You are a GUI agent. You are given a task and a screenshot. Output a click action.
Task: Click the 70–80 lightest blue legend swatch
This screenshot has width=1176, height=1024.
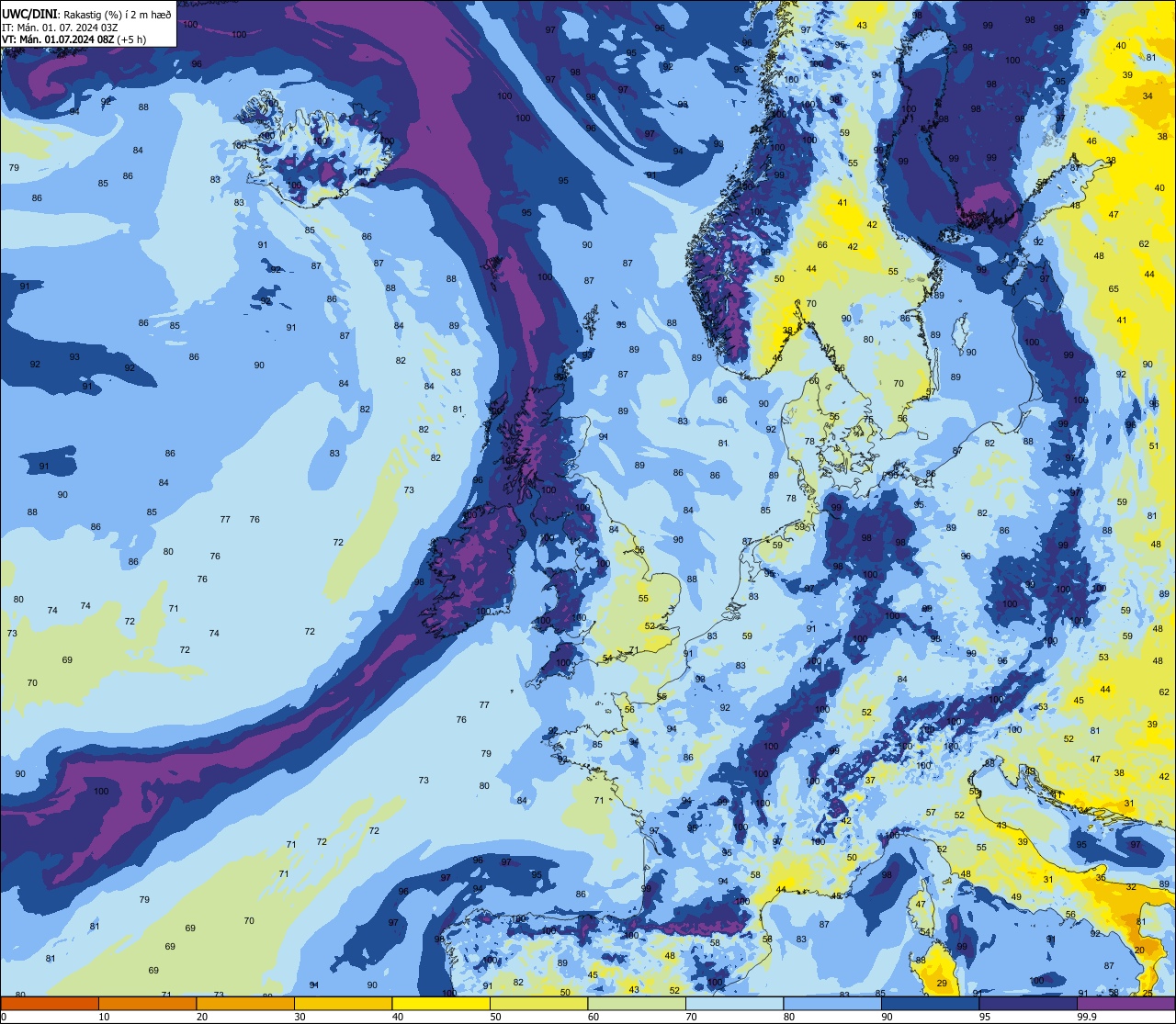pyautogui.click(x=734, y=1003)
